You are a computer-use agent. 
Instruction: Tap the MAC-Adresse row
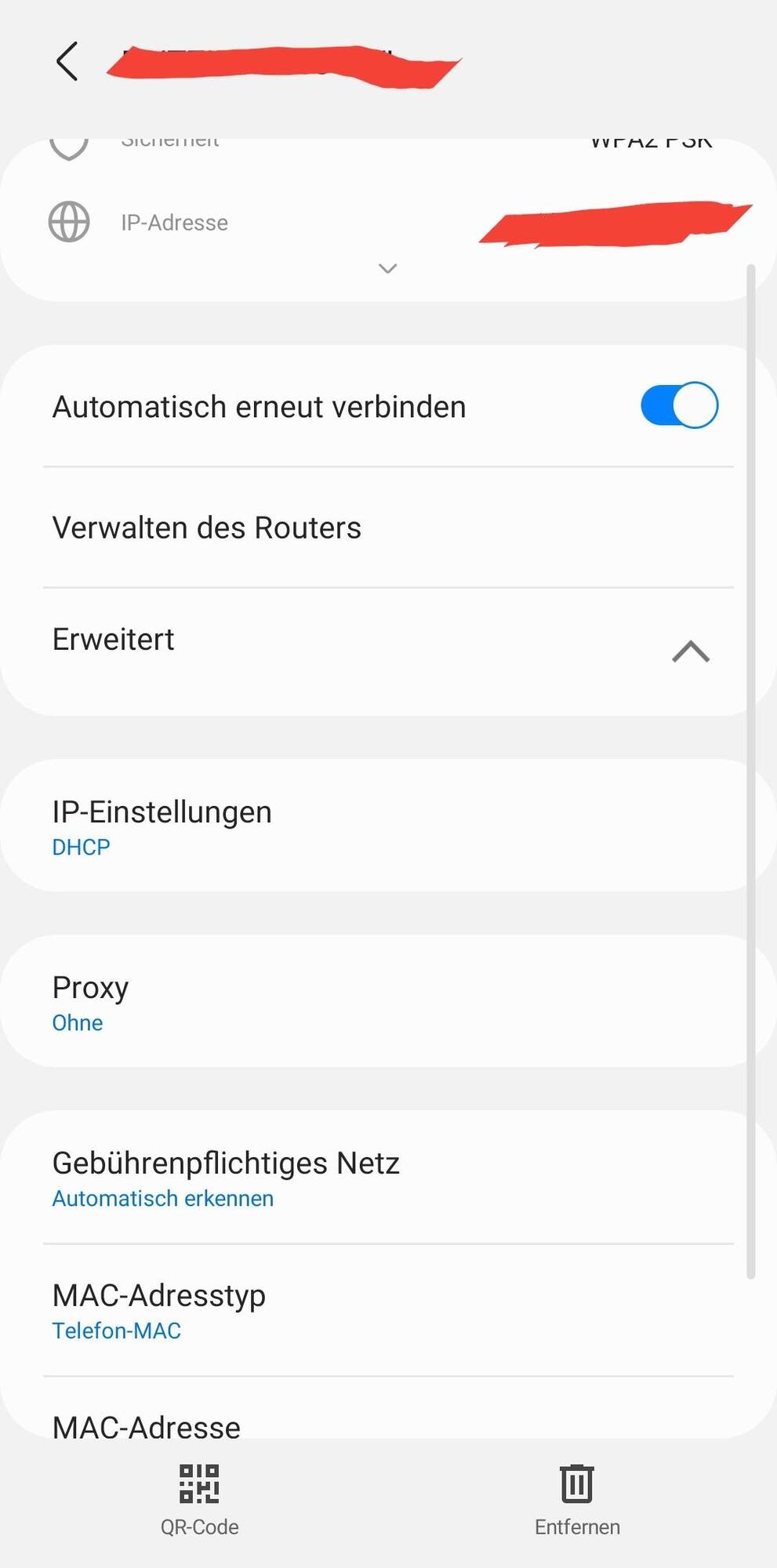(147, 1425)
